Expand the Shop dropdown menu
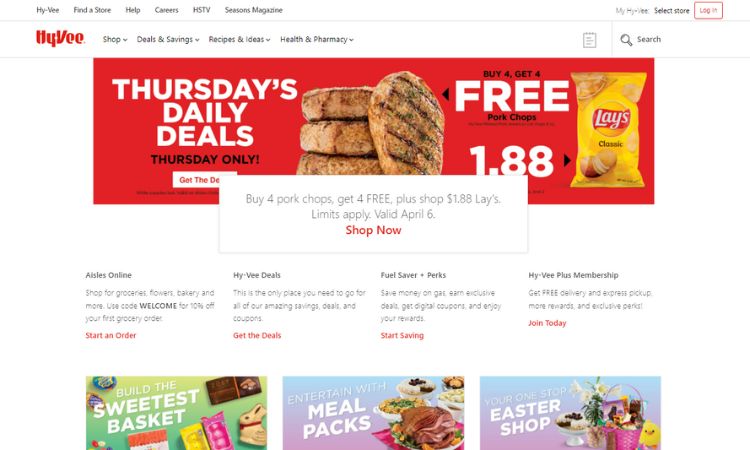This screenshot has height=450, width=750. point(115,39)
